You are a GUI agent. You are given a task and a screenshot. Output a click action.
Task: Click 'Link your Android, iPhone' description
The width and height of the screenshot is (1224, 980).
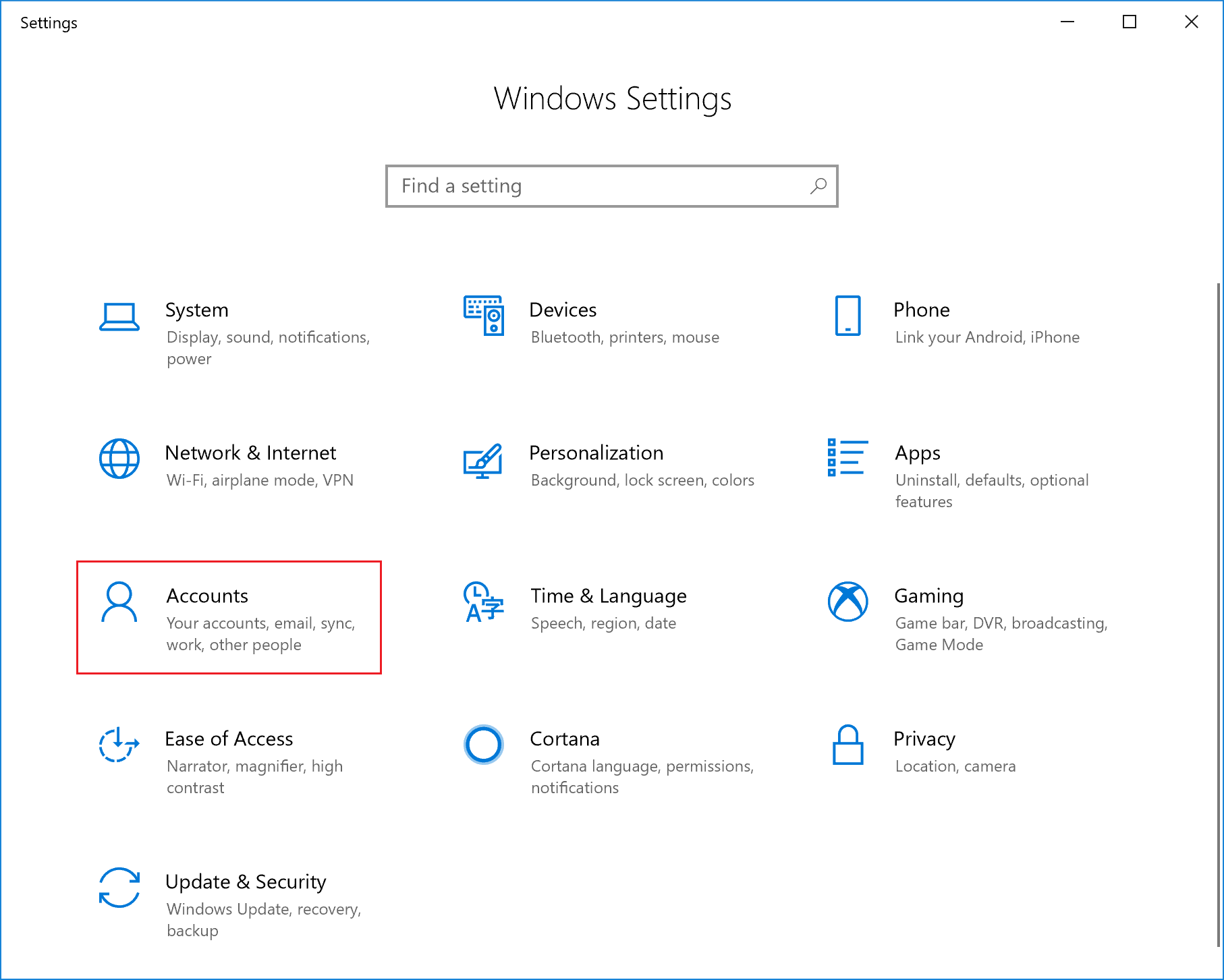(987, 338)
